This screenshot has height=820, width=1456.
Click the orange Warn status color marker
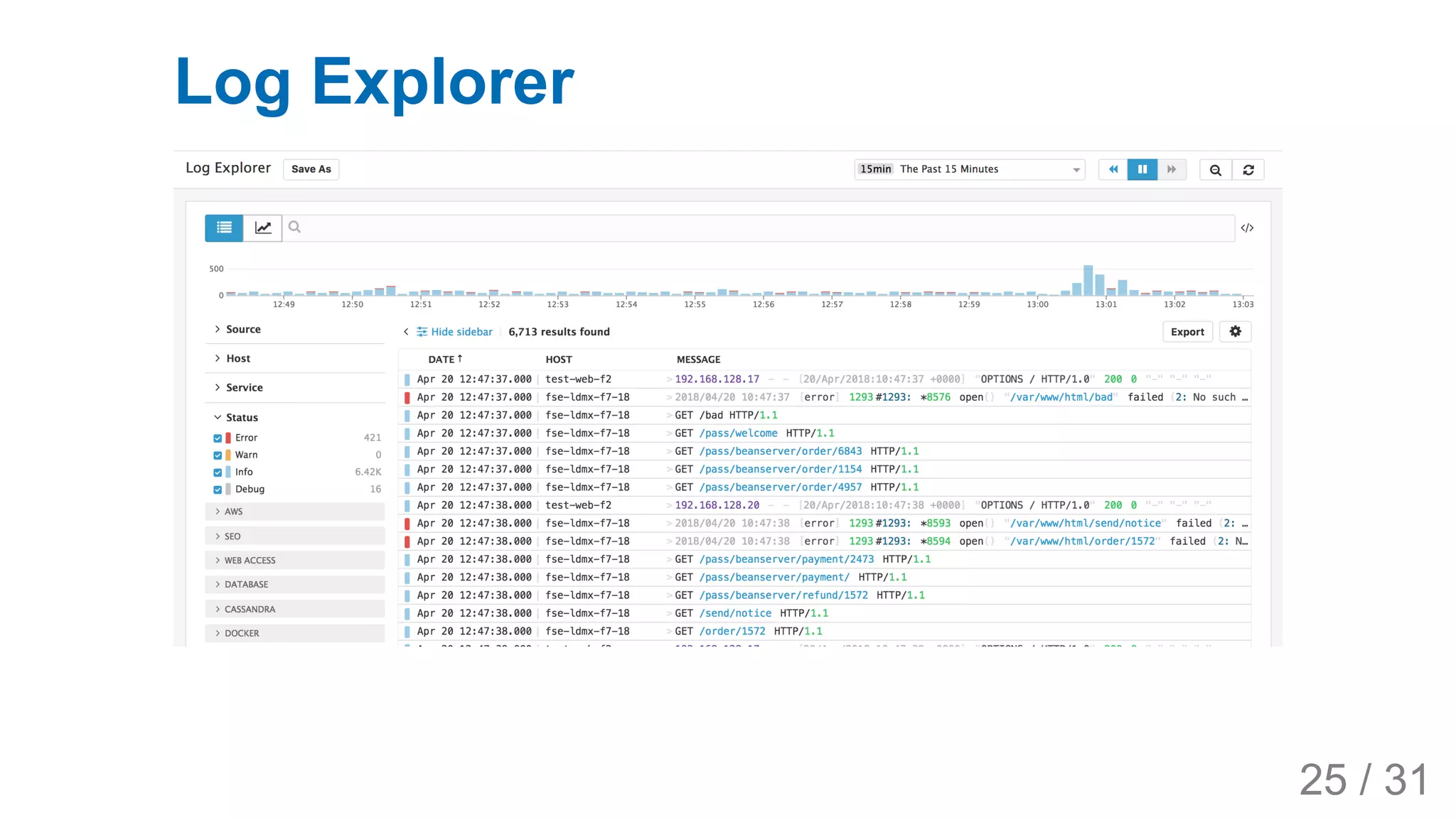pyautogui.click(x=228, y=455)
